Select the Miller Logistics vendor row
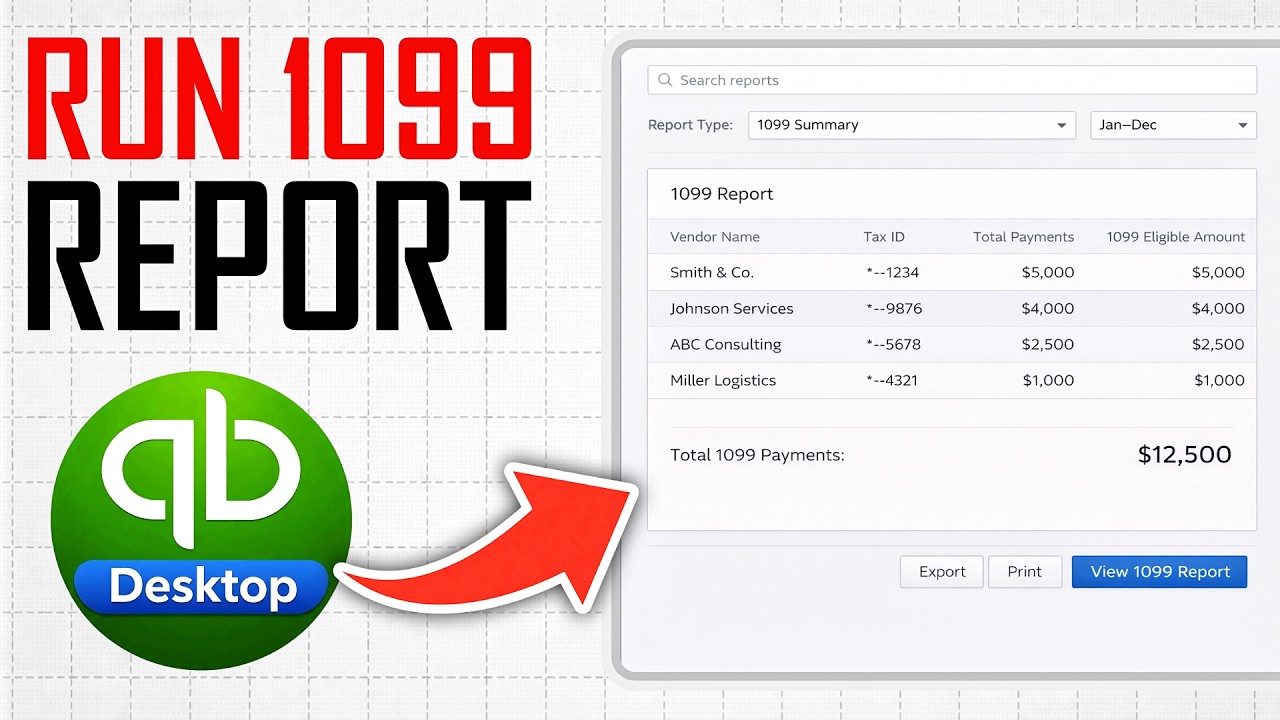Screen dimensions: 1280x720 coord(952,380)
